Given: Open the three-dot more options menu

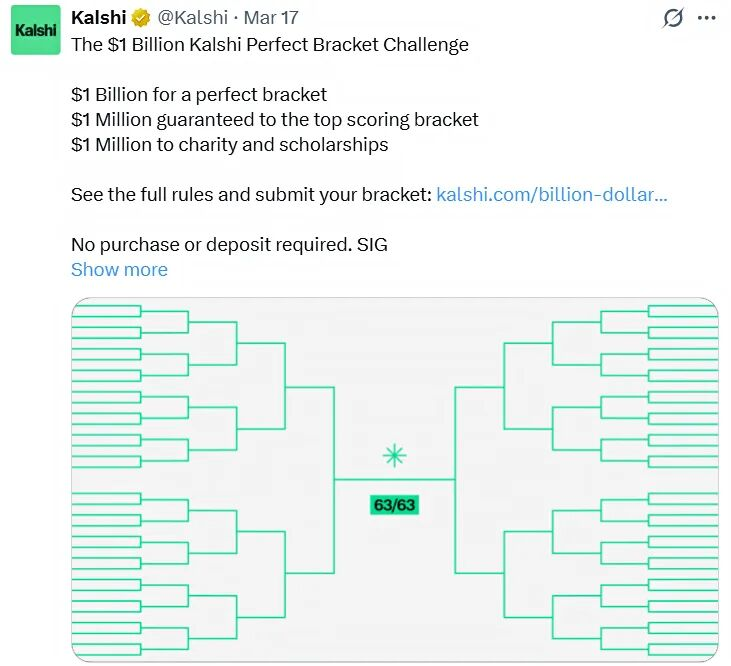Looking at the screenshot, I should (x=706, y=19).
